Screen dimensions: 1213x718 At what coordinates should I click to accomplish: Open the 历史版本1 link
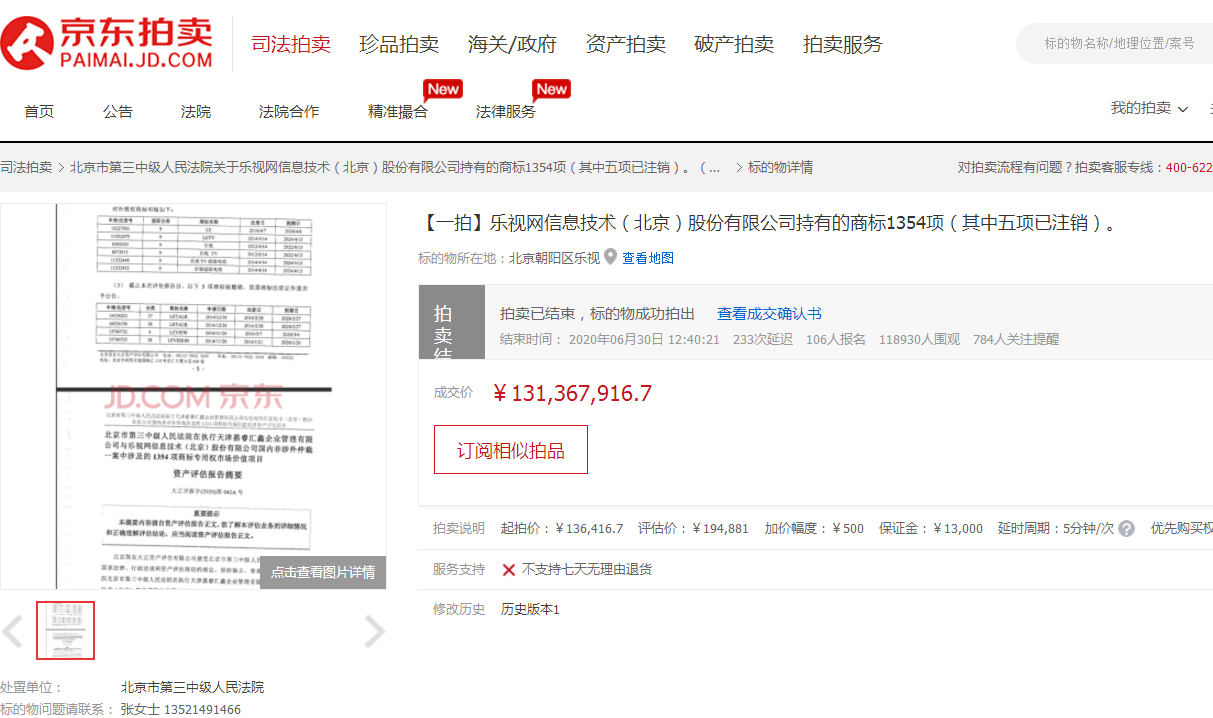(x=530, y=609)
